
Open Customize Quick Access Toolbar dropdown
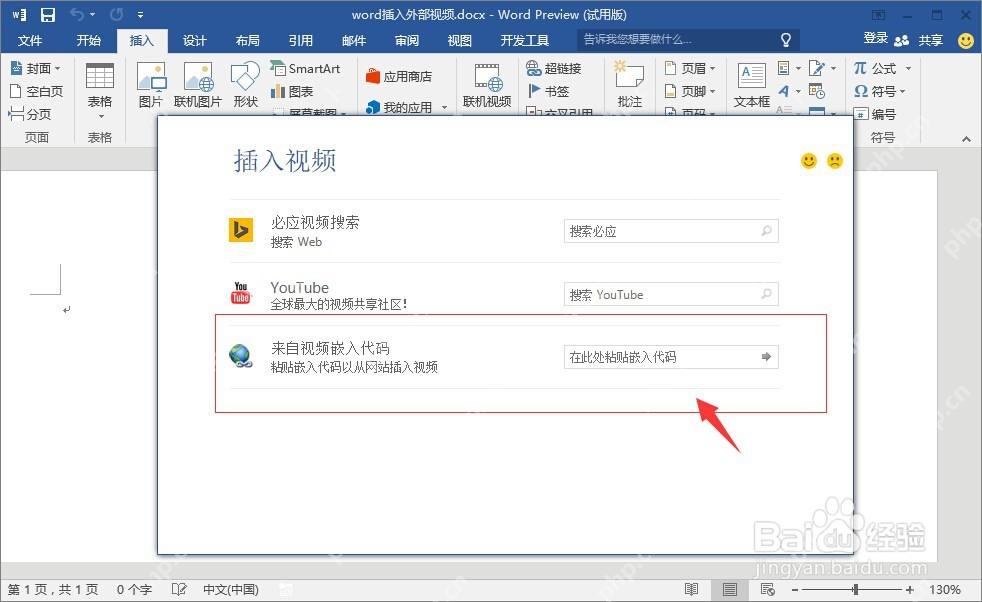[140, 14]
